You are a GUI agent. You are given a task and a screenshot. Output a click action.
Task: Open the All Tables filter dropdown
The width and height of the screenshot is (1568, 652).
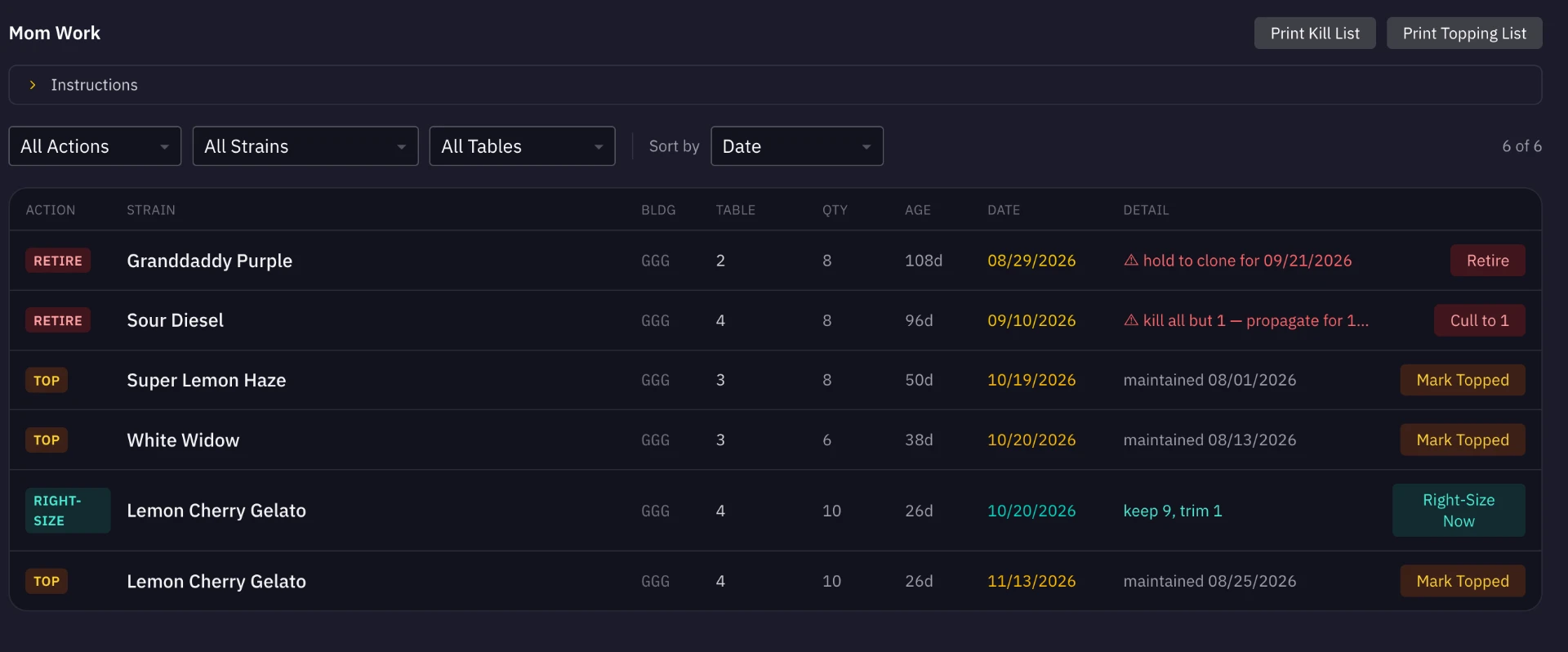point(522,146)
